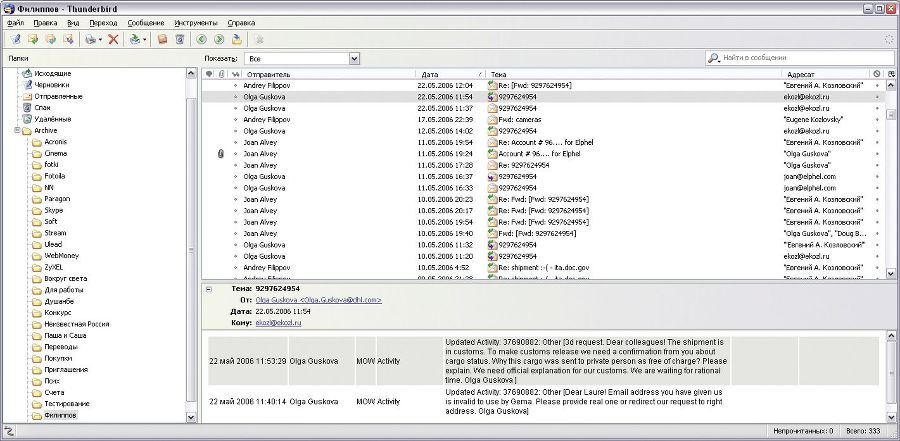Click the green forward navigation arrow
Screen dimensions: 900x441
[218, 39]
